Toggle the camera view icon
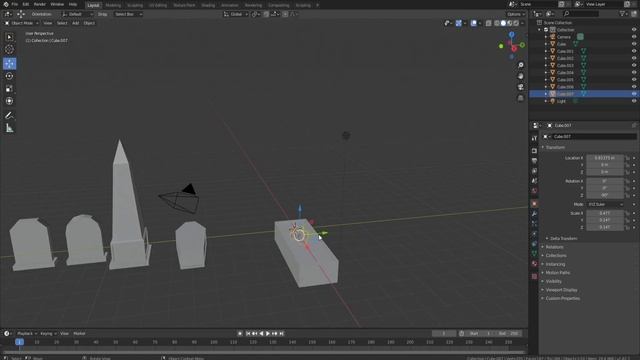 pyautogui.click(x=520, y=87)
